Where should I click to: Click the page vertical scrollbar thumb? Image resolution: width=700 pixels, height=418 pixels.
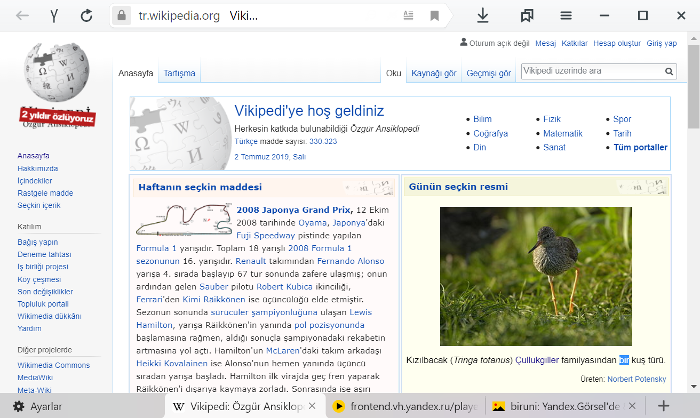[694, 85]
